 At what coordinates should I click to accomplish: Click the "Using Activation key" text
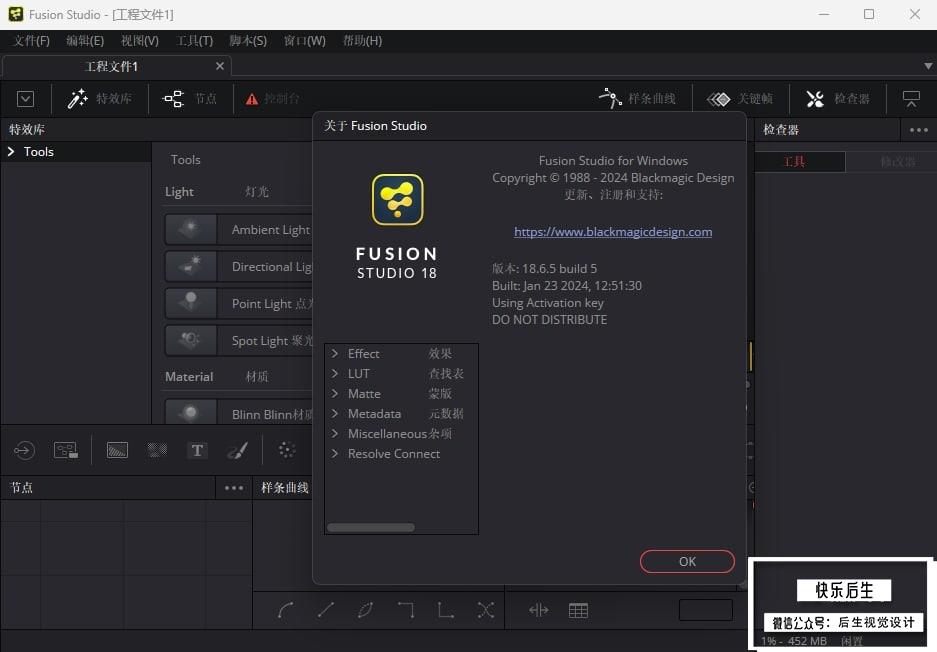[548, 303]
